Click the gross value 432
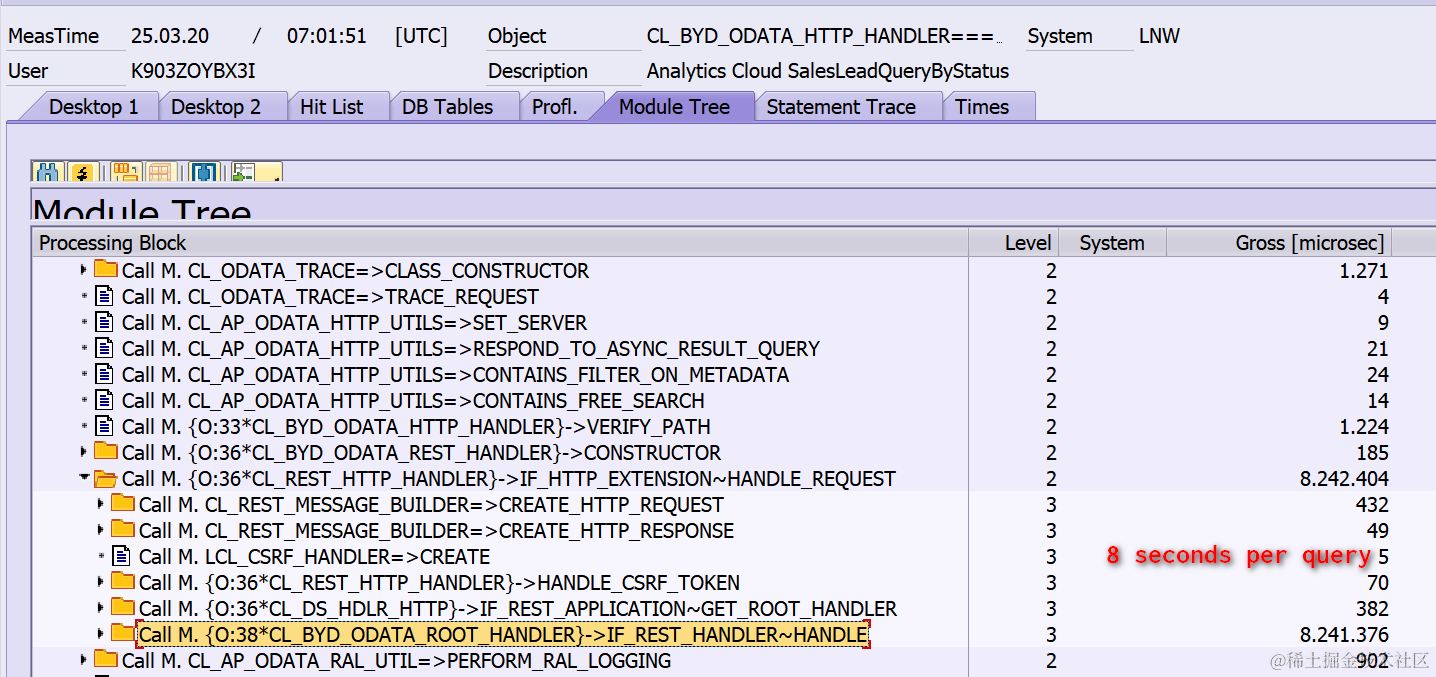 click(x=1372, y=505)
